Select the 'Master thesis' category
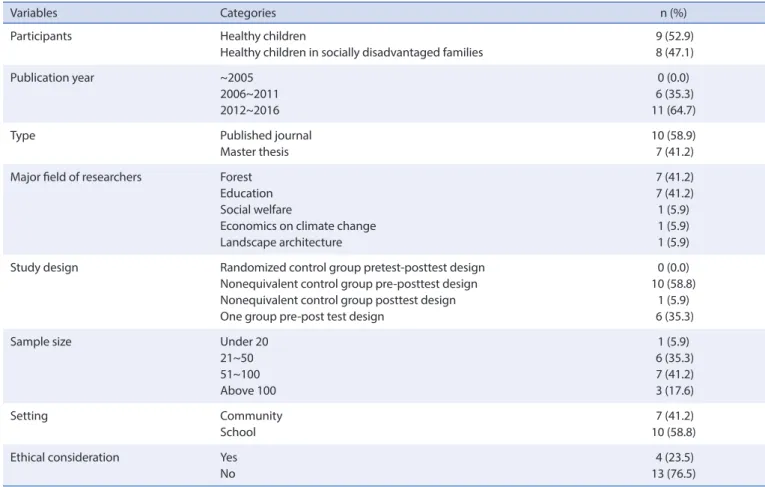This screenshot has height=487, width=765. click(254, 152)
